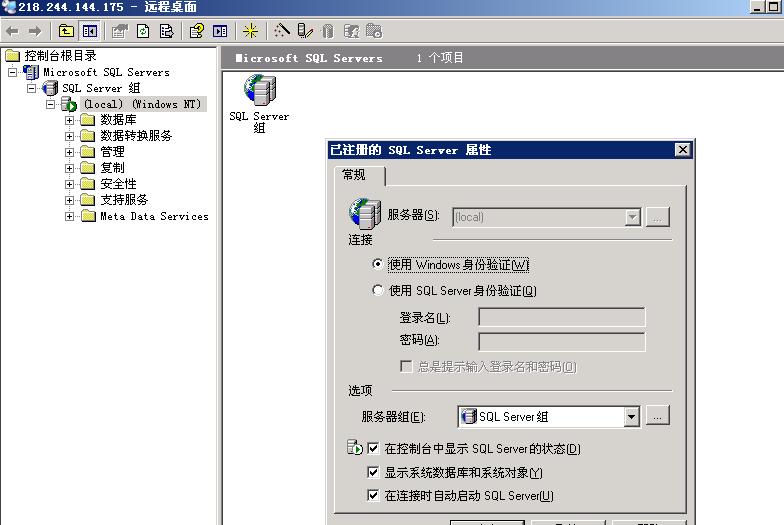The height and width of the screenshot is (525, 784).
Task: Click the yellow star New icon
Action: click(250, 31)
